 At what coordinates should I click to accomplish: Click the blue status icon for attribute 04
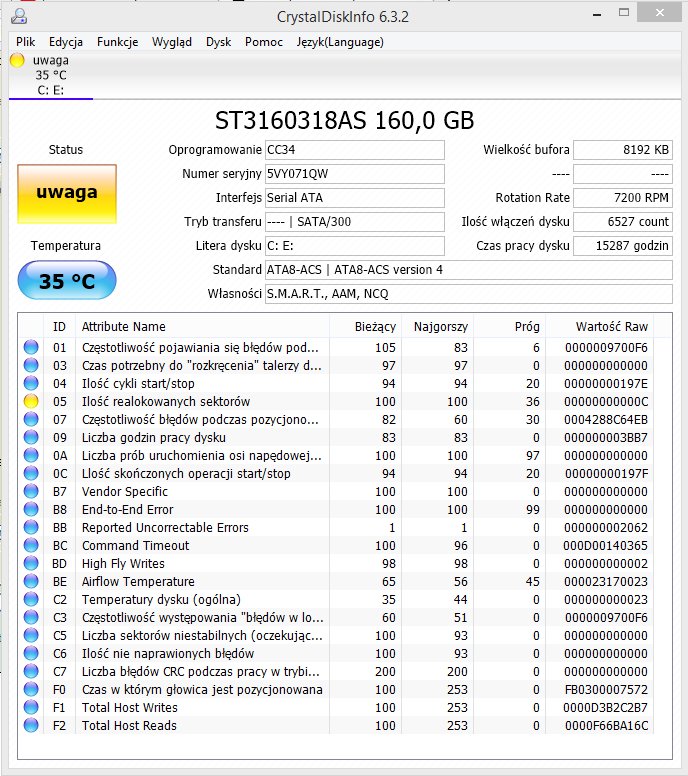[x=31, y=384]
